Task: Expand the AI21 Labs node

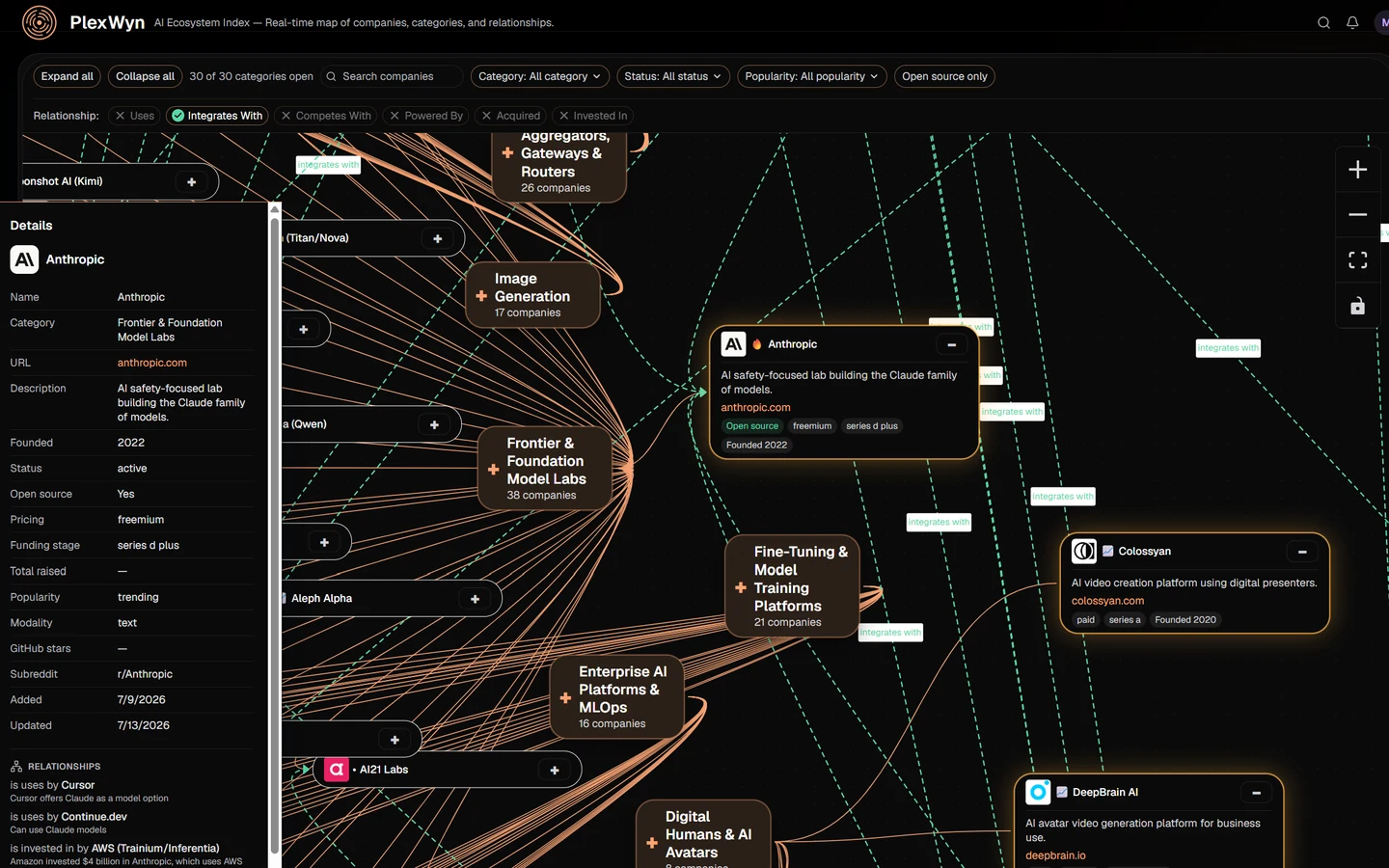Action: [x=555, y=770]
